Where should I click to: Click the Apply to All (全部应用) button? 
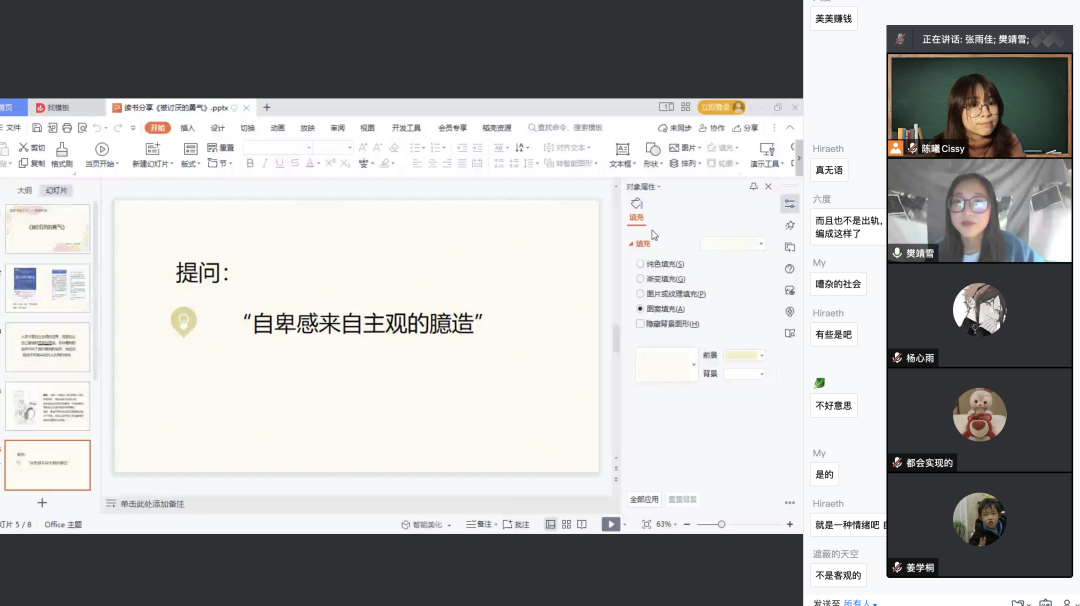[644, 499]
